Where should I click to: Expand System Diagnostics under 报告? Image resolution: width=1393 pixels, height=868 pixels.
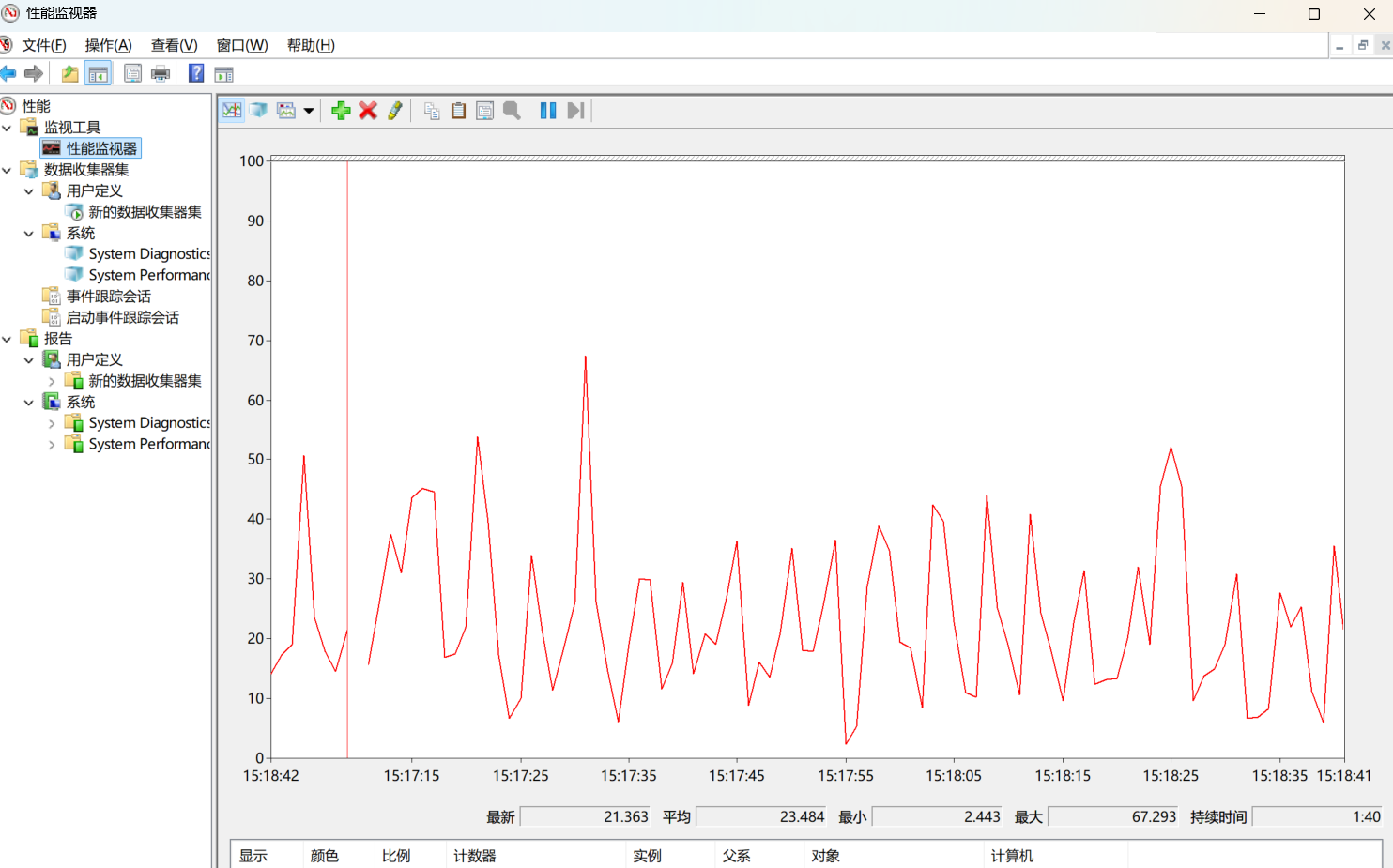pos(52,423)
